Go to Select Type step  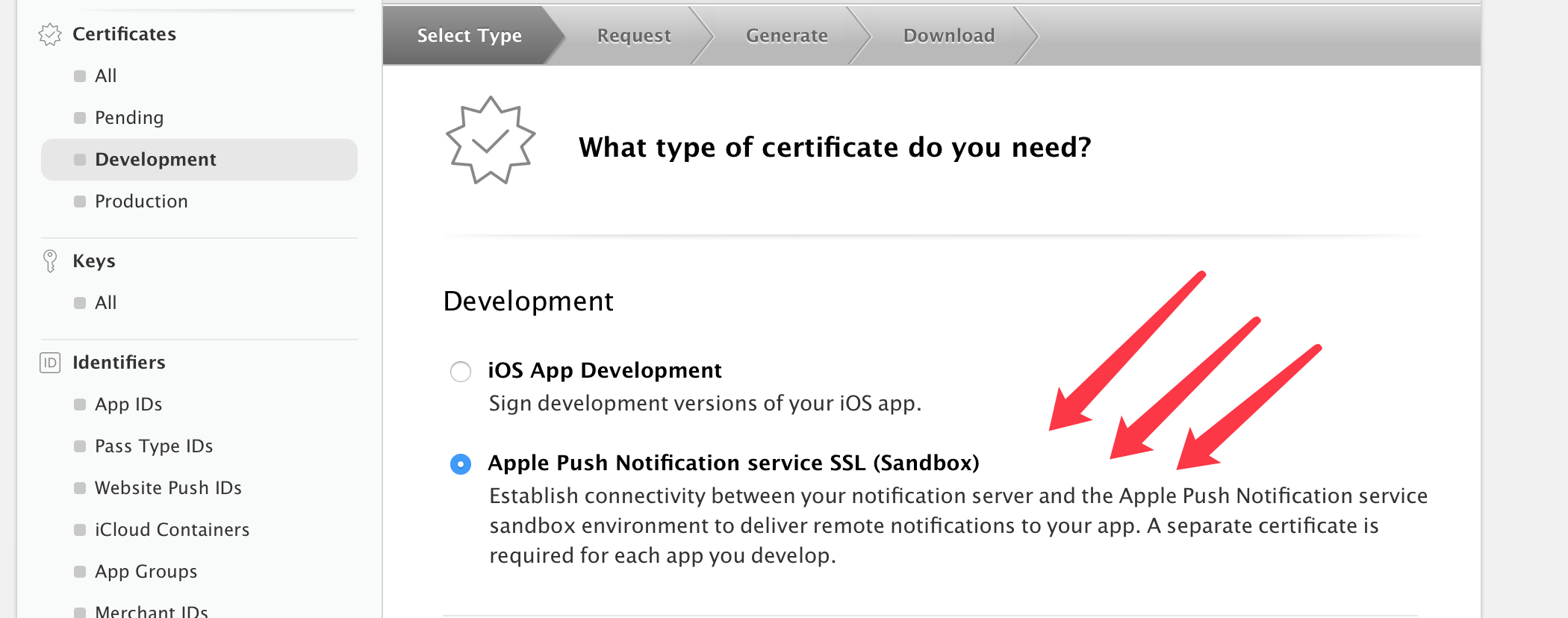click(x=469, y=36)
